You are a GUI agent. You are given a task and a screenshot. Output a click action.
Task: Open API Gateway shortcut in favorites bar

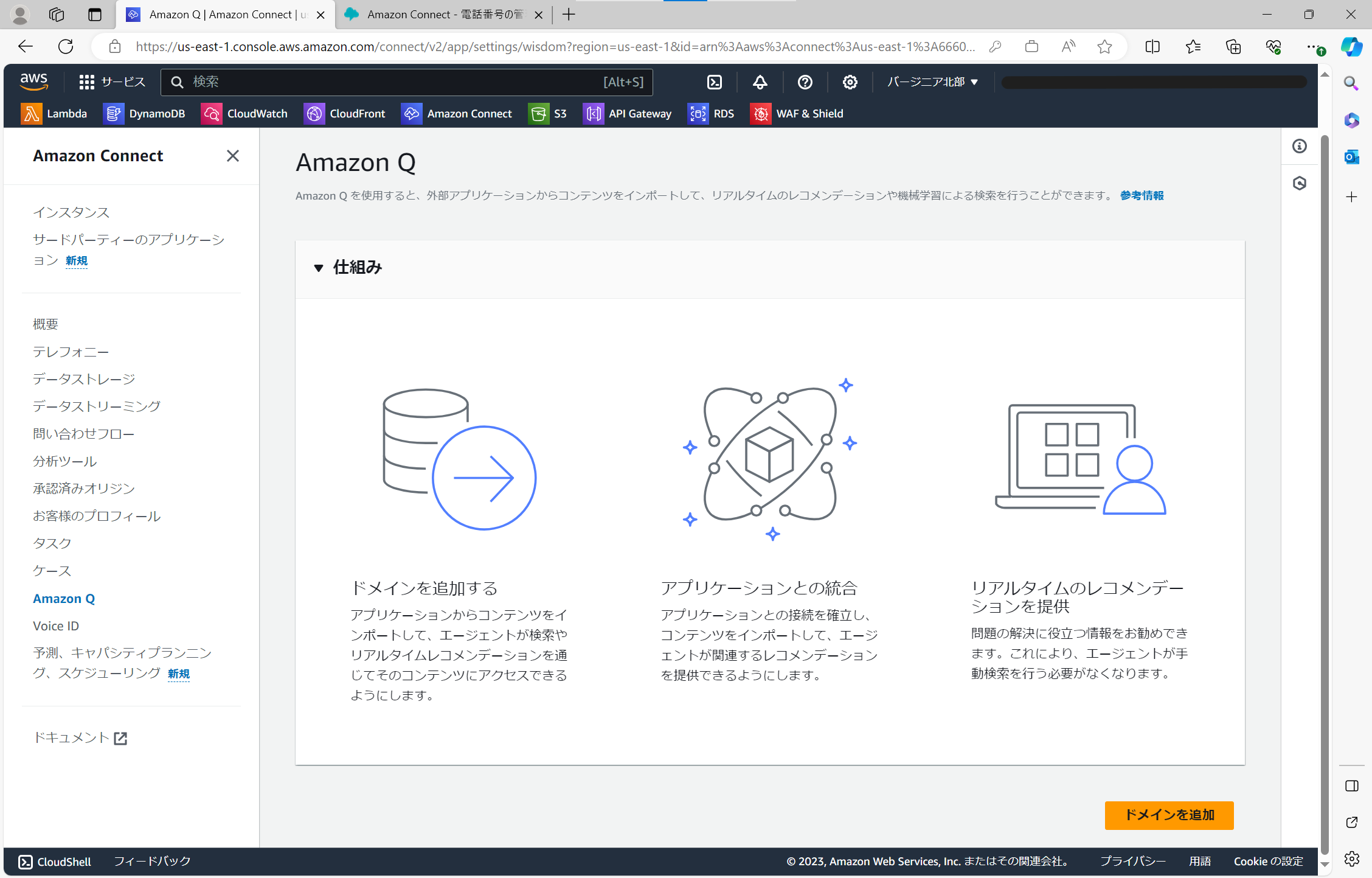pyautogui.click(x=627, y=114)
